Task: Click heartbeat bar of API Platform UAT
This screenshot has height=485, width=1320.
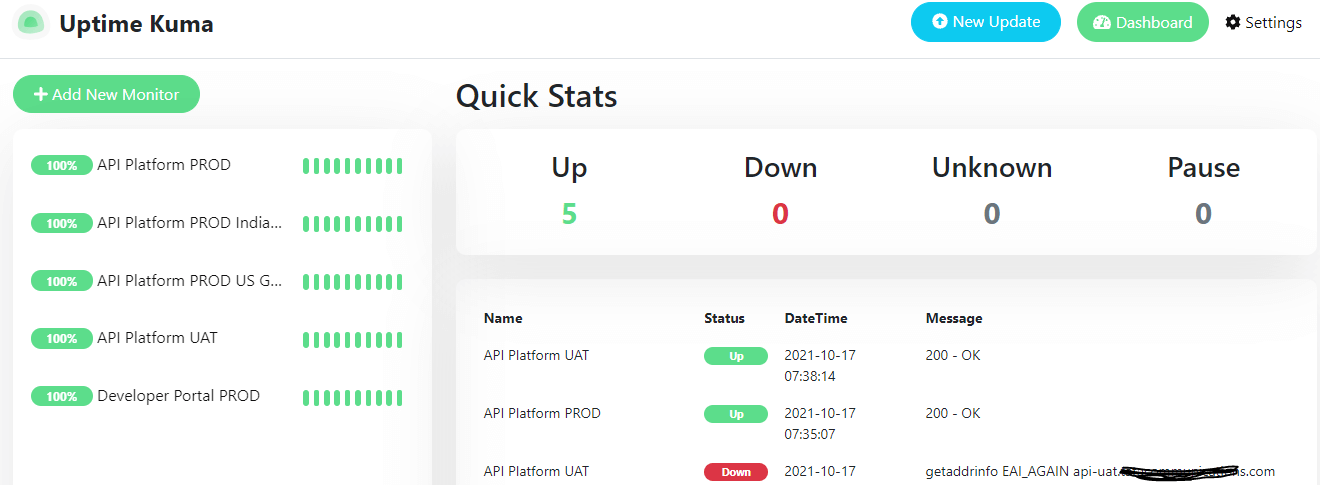Action: tap(352, 339)
